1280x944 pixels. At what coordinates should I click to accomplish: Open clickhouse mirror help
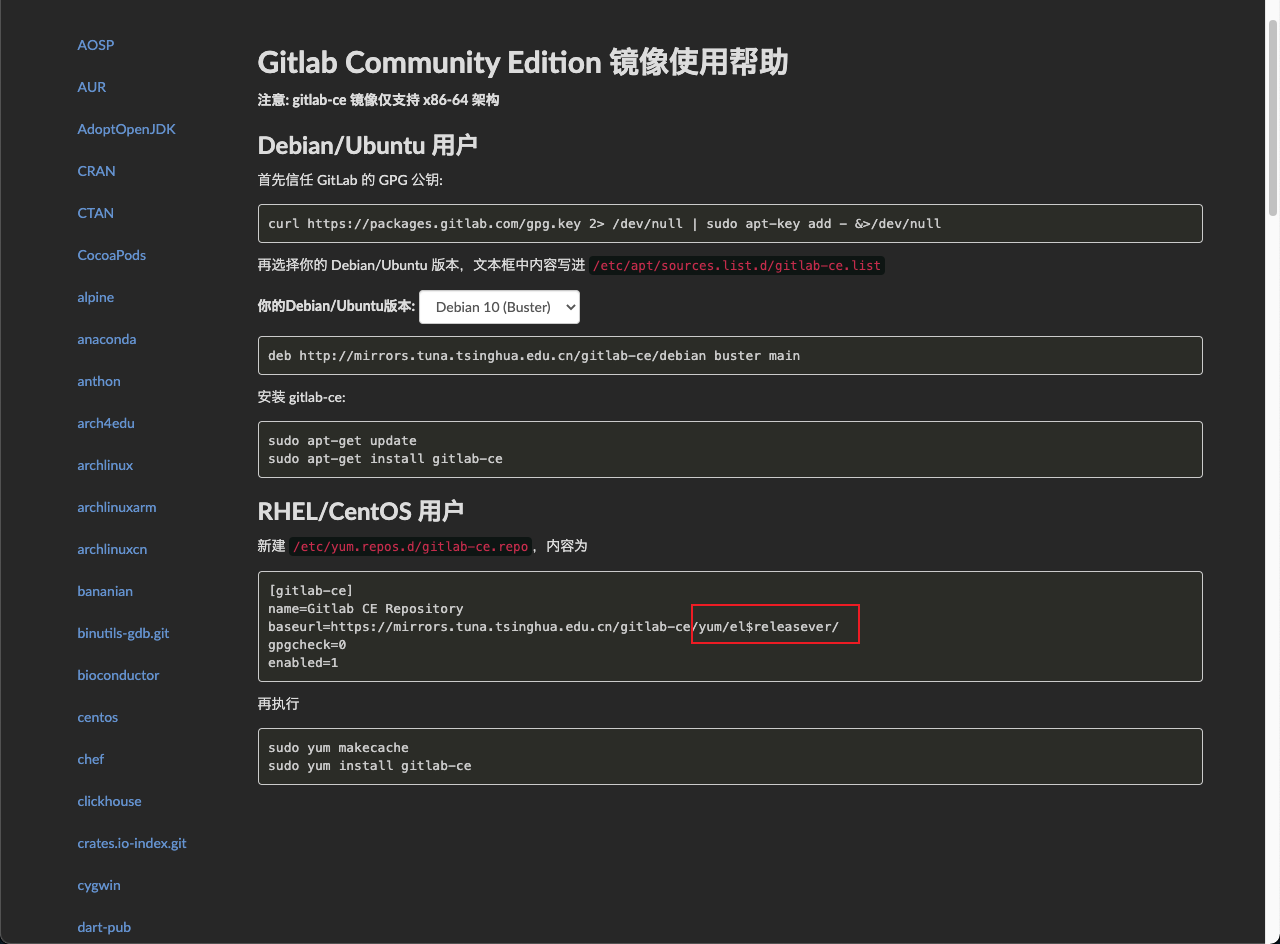point(109,801)
